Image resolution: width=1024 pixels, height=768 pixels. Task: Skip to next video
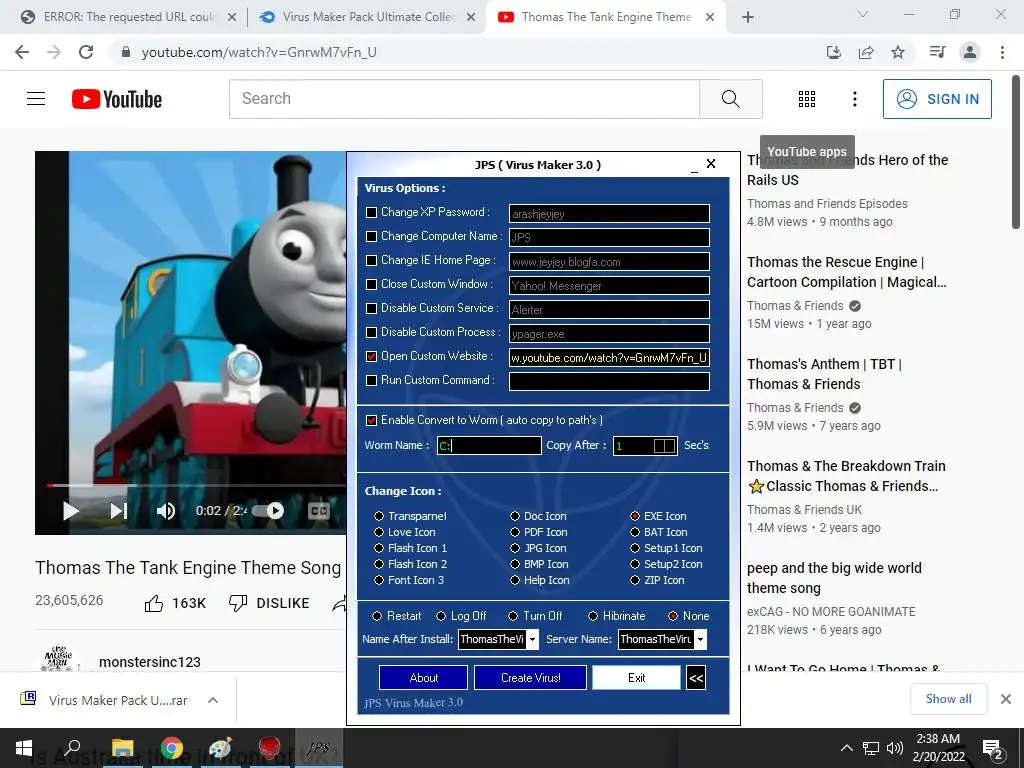pyautogui.click(x=119, y=511)
